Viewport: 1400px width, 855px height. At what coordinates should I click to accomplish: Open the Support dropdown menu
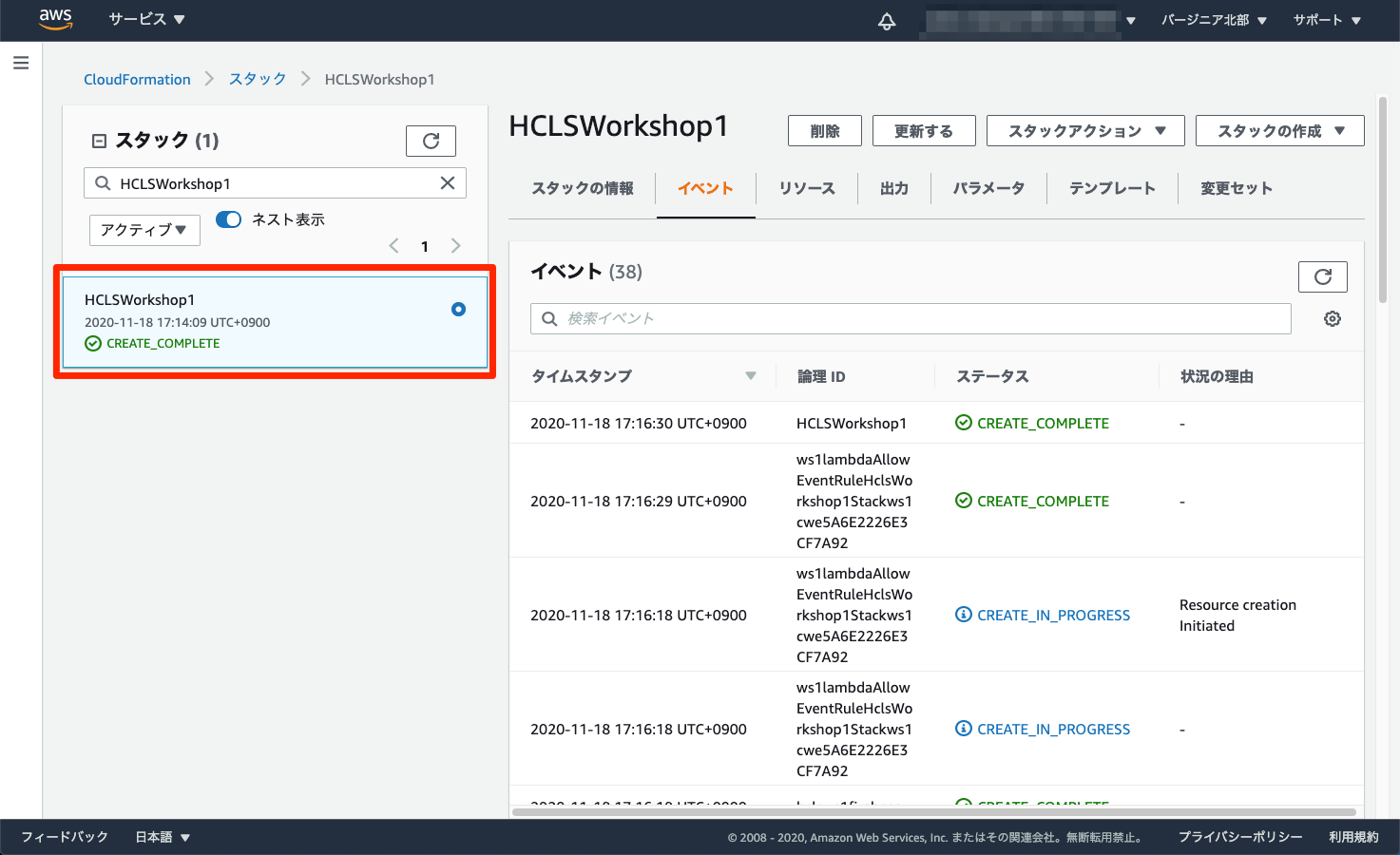point(1327,20)
